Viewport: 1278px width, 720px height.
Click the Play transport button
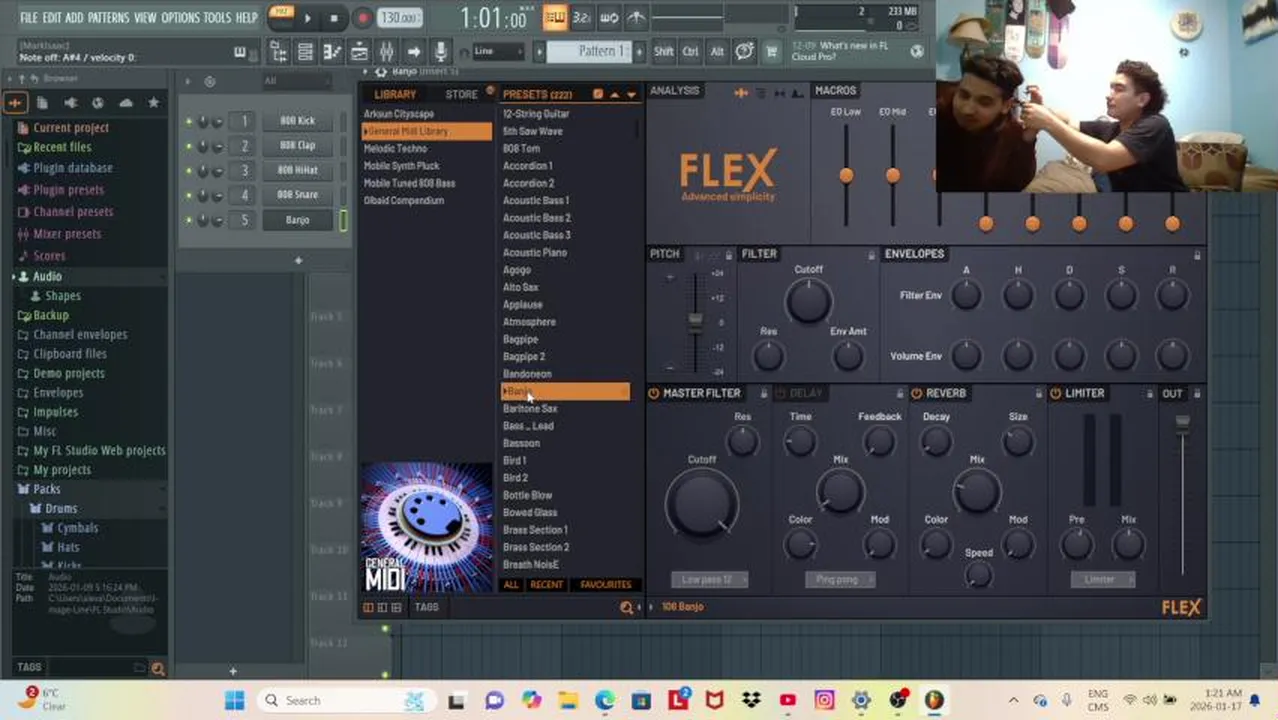308,18
